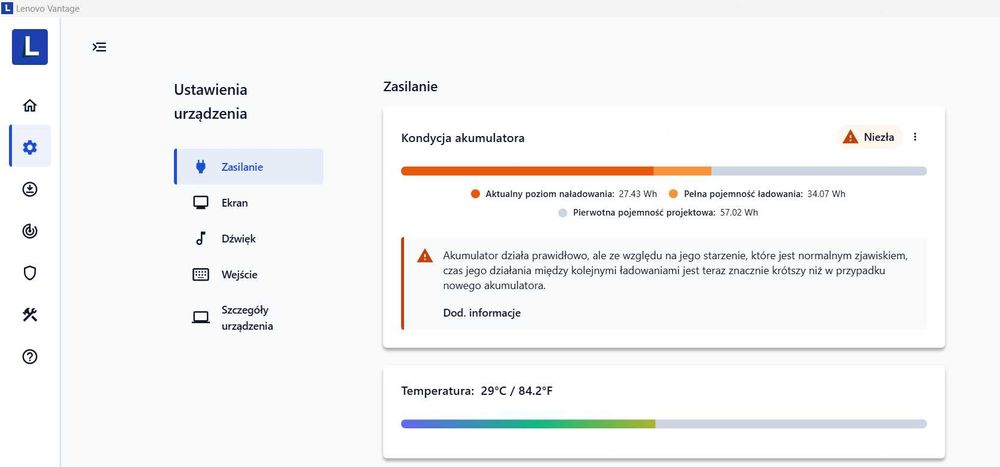The height and width of the screenshot is (467, 1000).
Task: Open battery condition more options menu
Action: pyautogui.click(x=915, y=137)
